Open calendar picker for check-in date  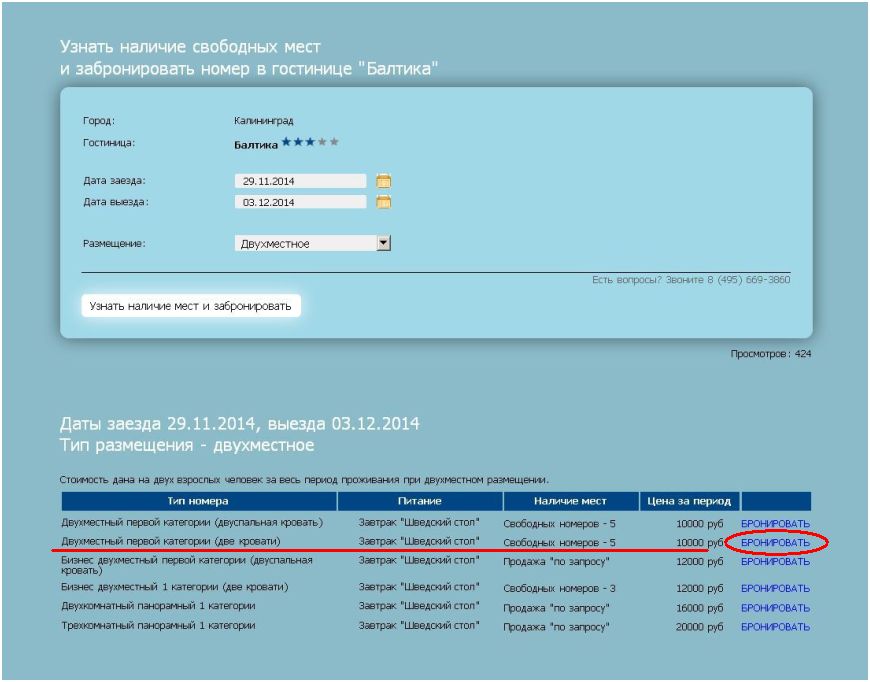coord(383,181)
